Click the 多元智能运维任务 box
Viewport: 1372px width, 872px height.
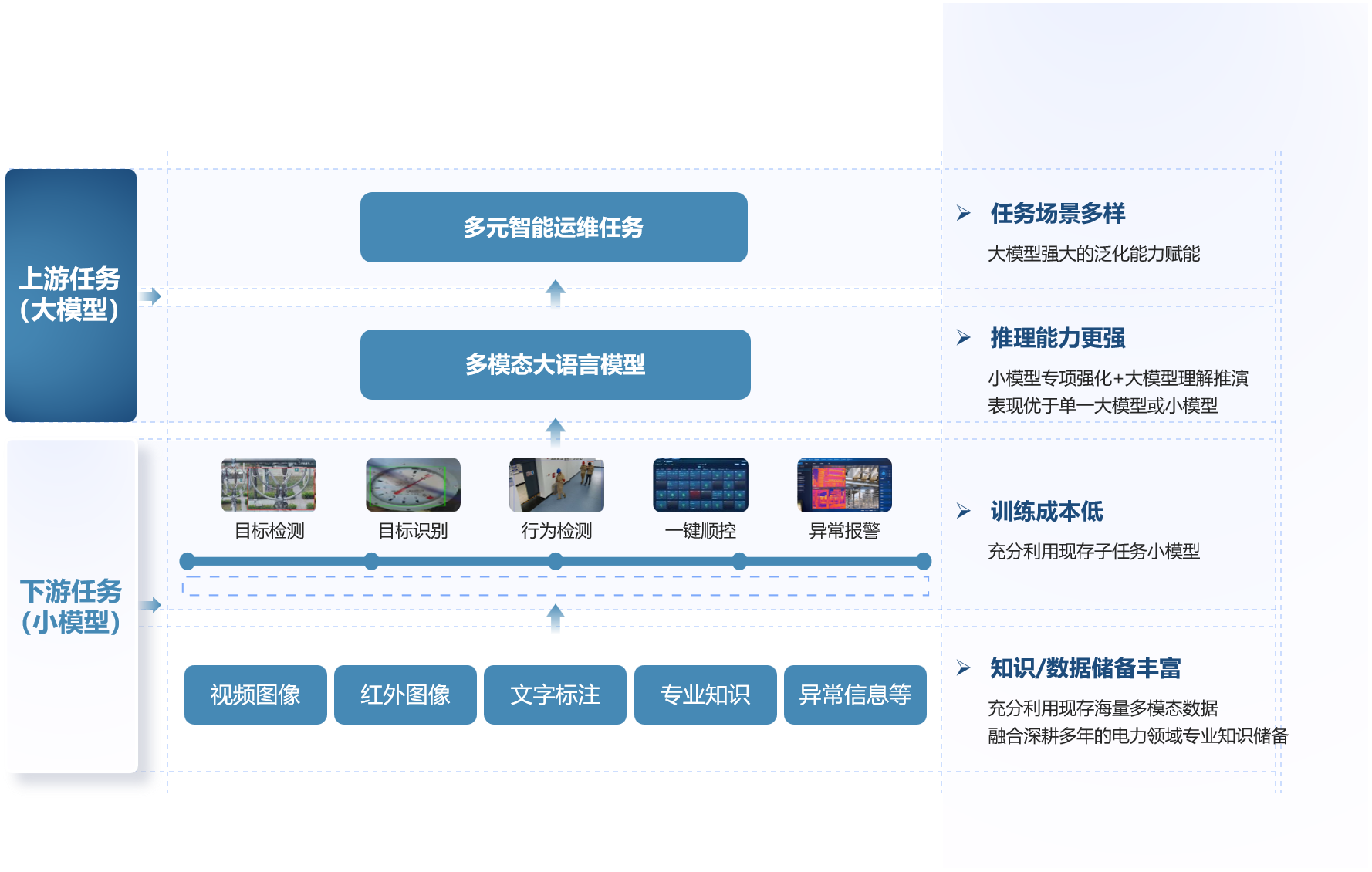[553, 228]
